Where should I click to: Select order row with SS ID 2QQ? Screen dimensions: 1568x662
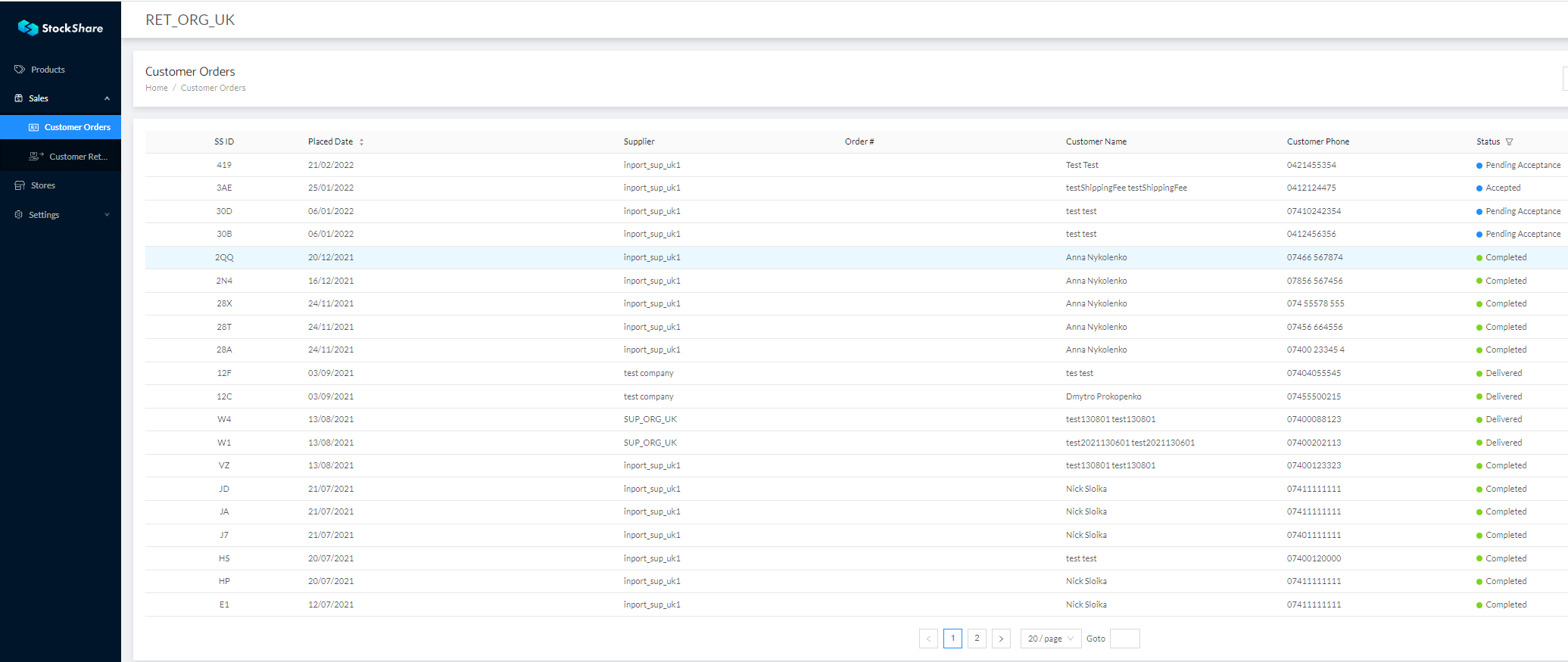coord(224,258)
